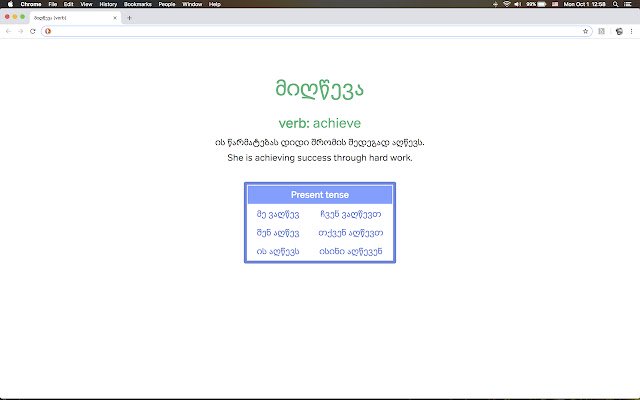640x400 pixels.
Task: Open the File menu
Action: point(53,4)
